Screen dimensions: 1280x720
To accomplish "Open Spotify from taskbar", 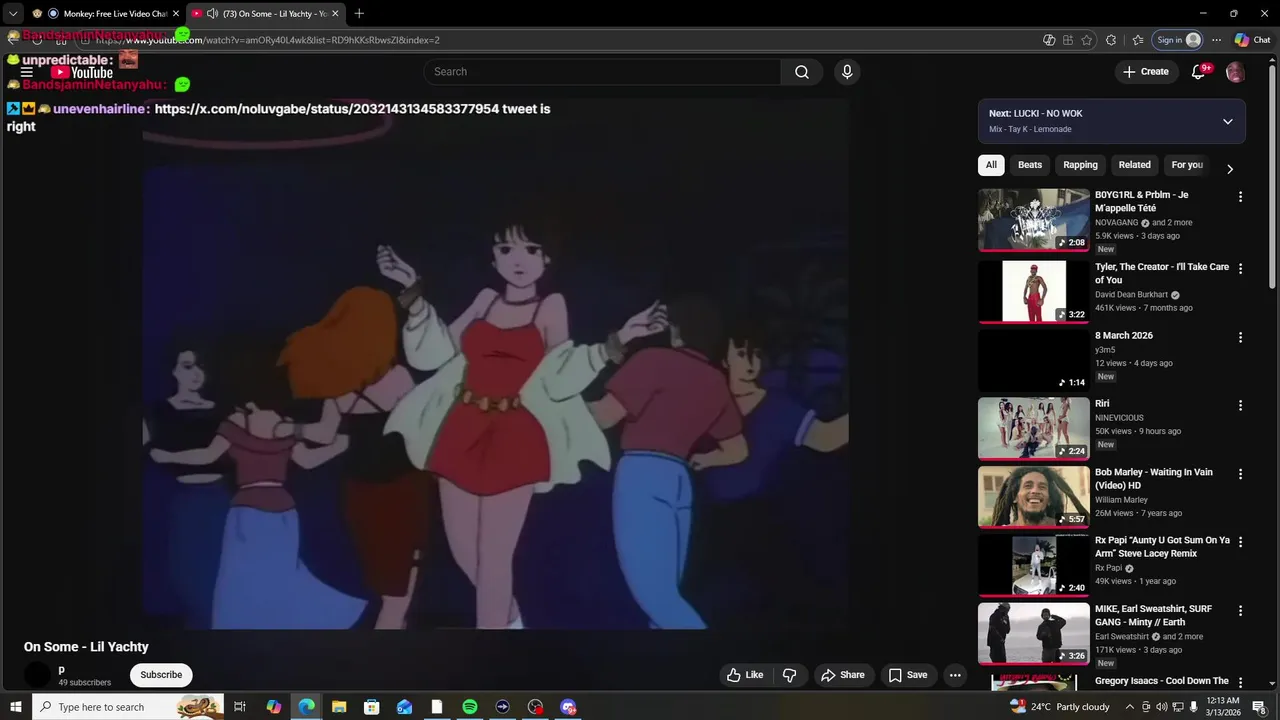I will click(x=470, y=707).
